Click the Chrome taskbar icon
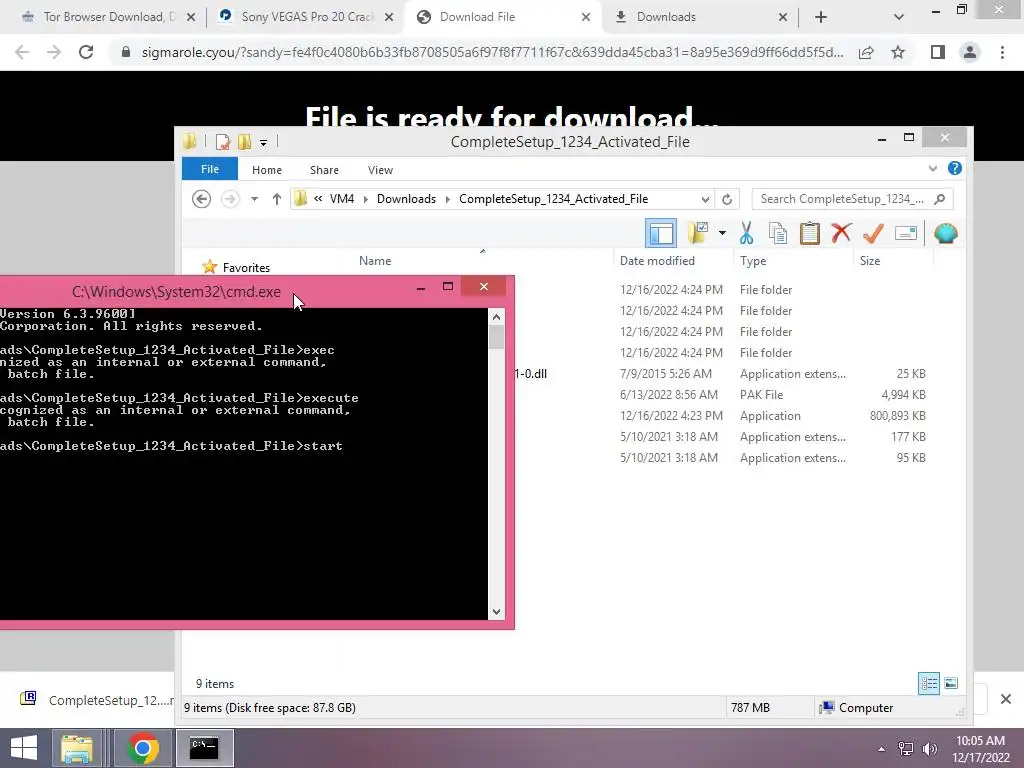Screen dimensions: 1024x768 tap(143, 748)
